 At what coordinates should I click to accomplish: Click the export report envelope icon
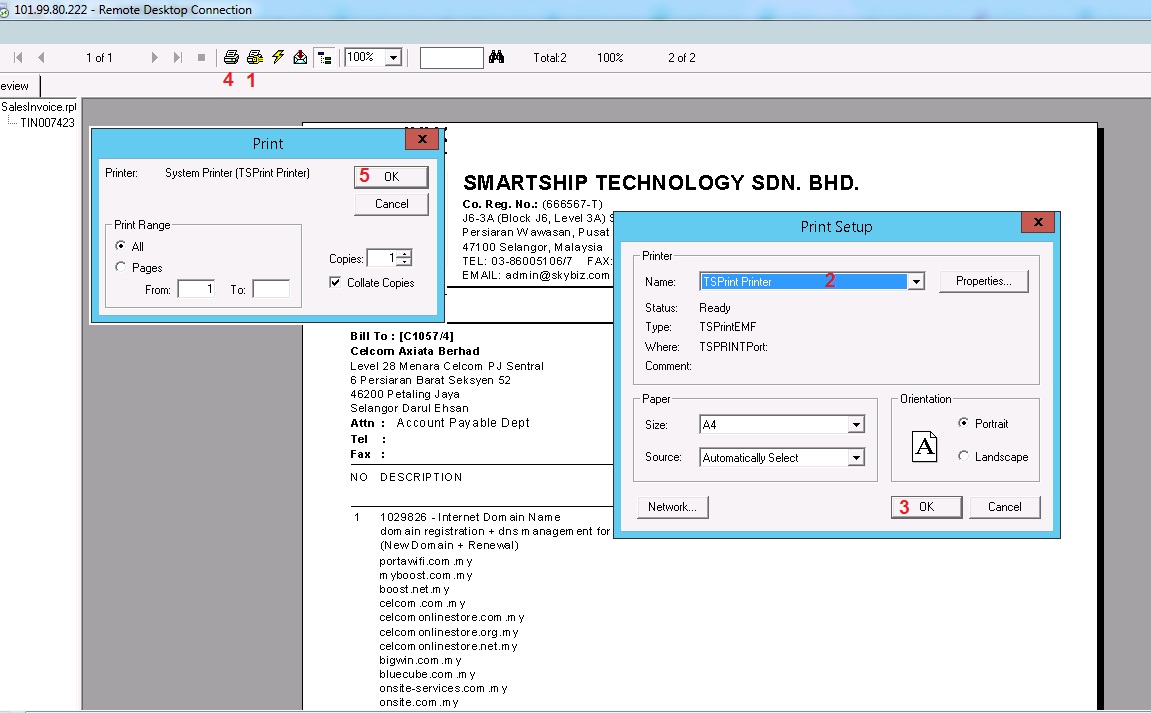pyautogui.click(x=300, y=58)
